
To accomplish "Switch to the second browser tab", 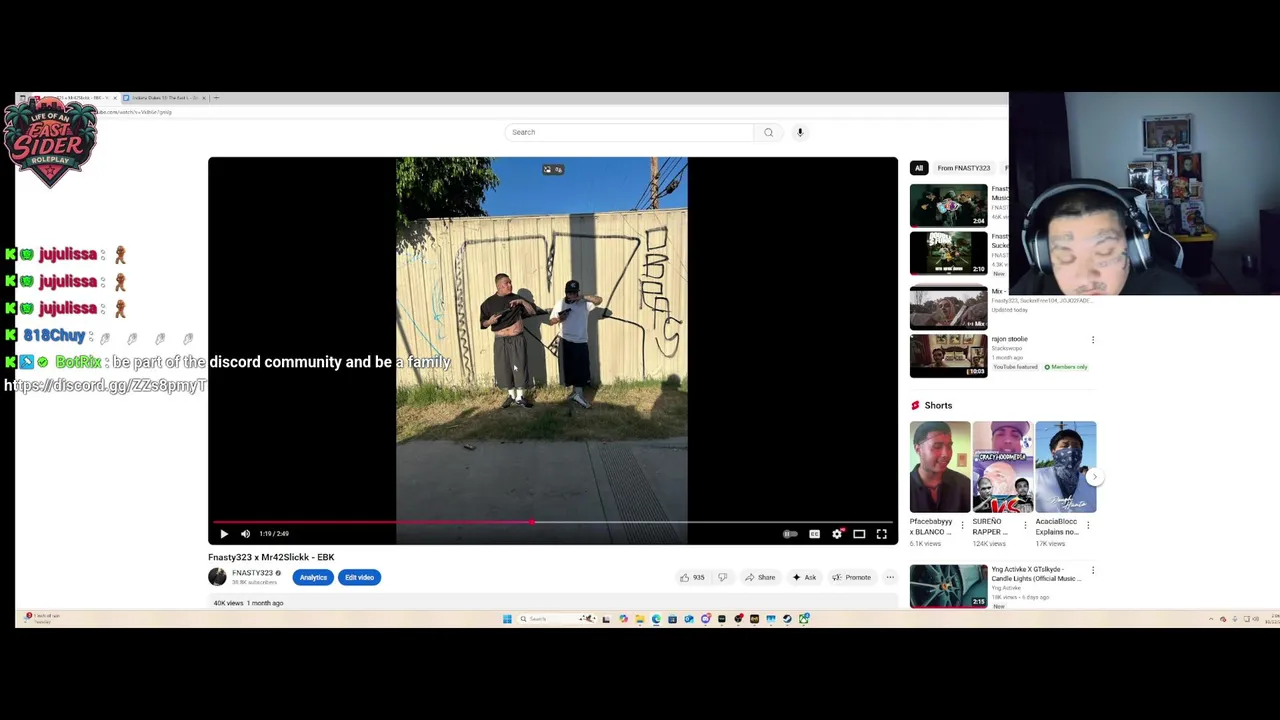I will (163, 98).
